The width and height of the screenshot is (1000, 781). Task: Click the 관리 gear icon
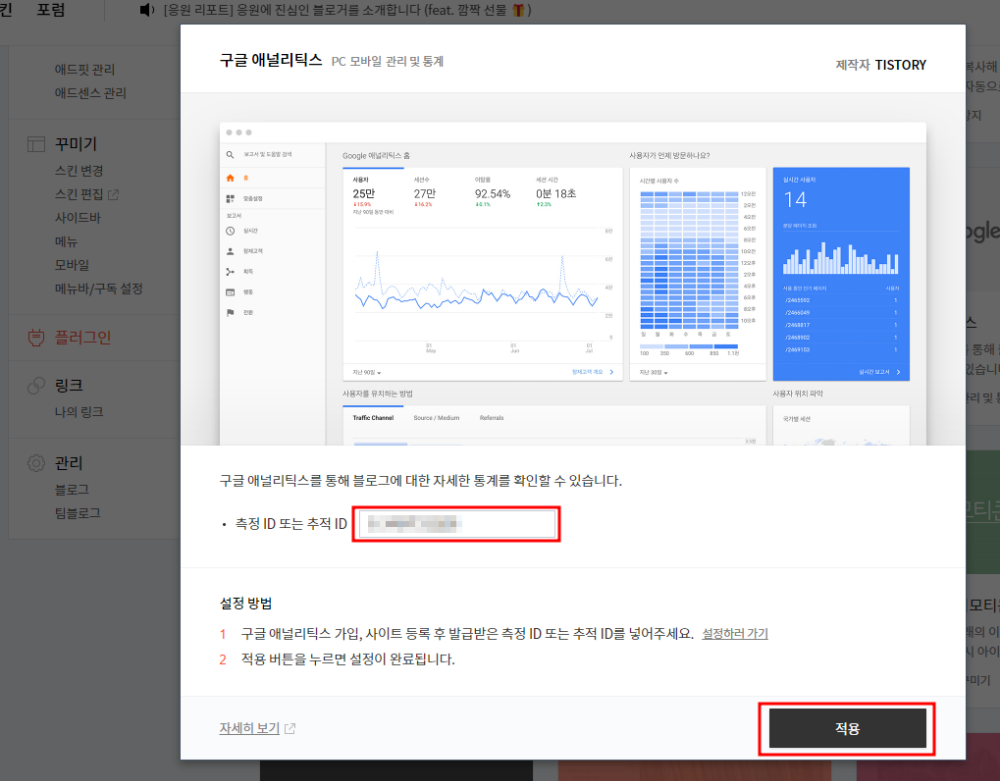36,463
